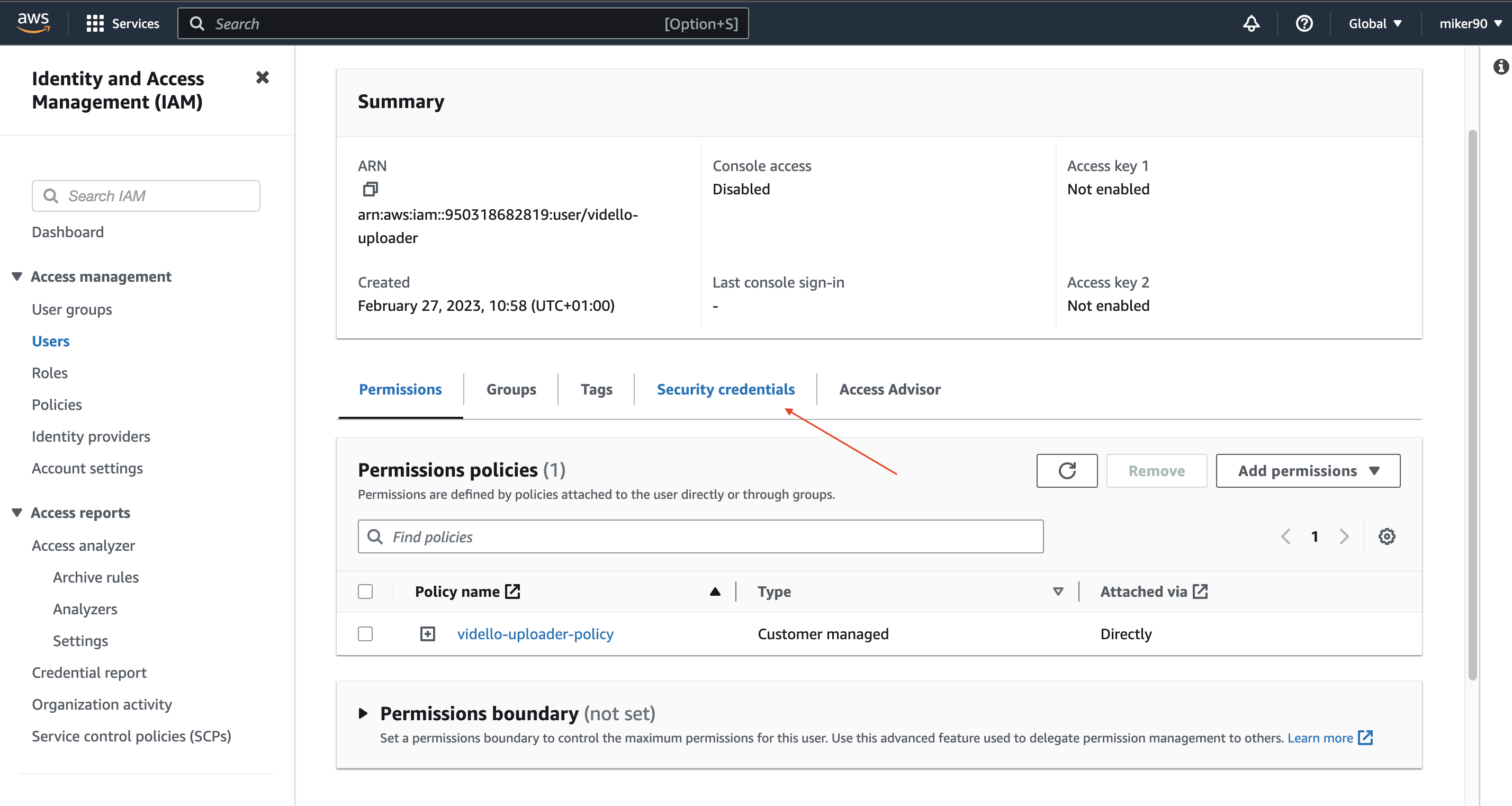The width and height of the screenshot is (1512, 806).
Task: Open the help question mark icon
Action: point(1303,23)
